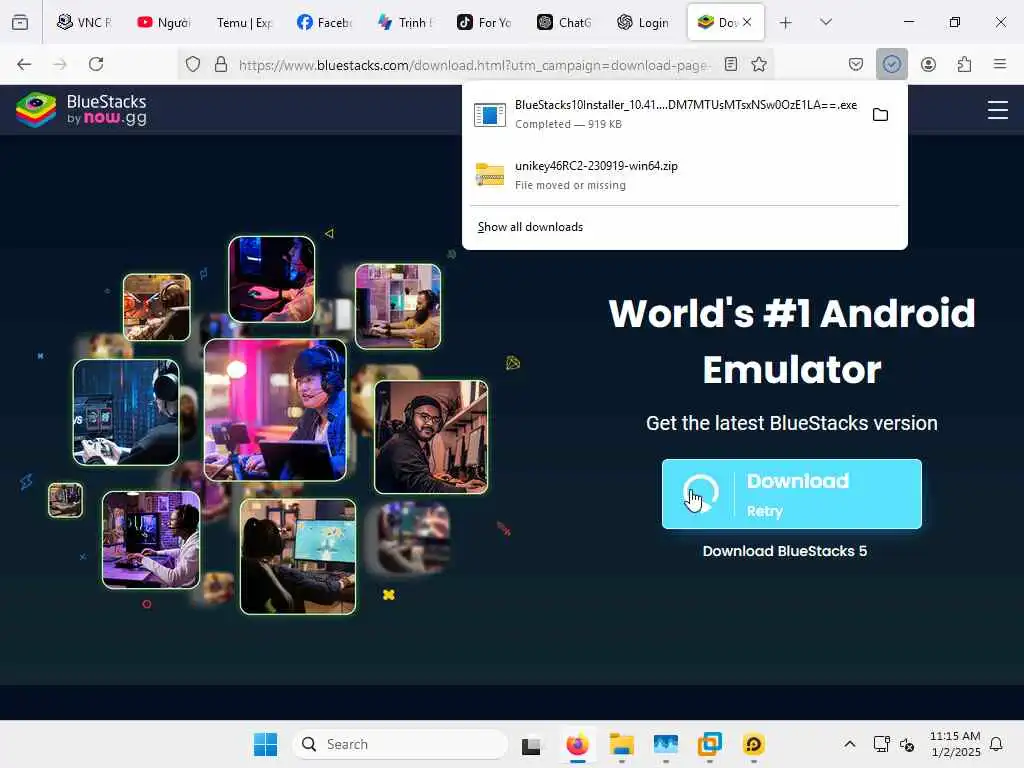This screenshot has height=768, width=1024.
Task: Open Firefox View tab overview icon
Action: tap(20, 22)
